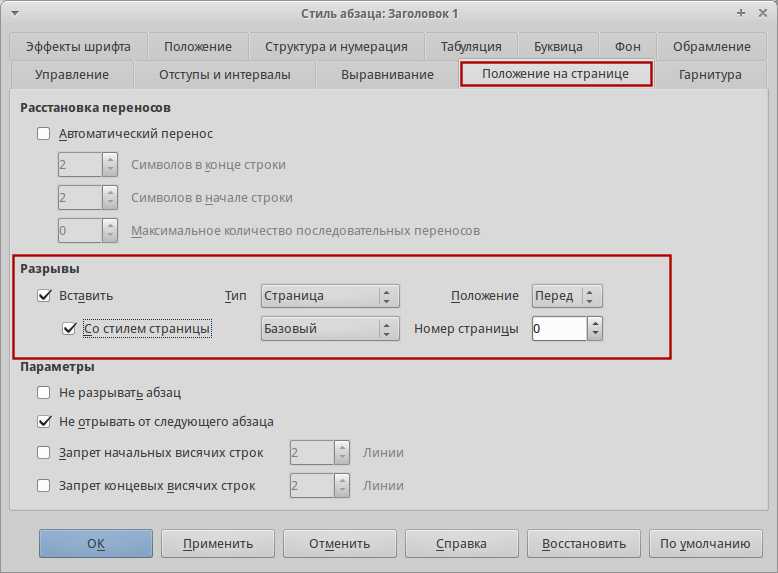Click the Применить button
778x573 pixels.
[x=218, y=544]
